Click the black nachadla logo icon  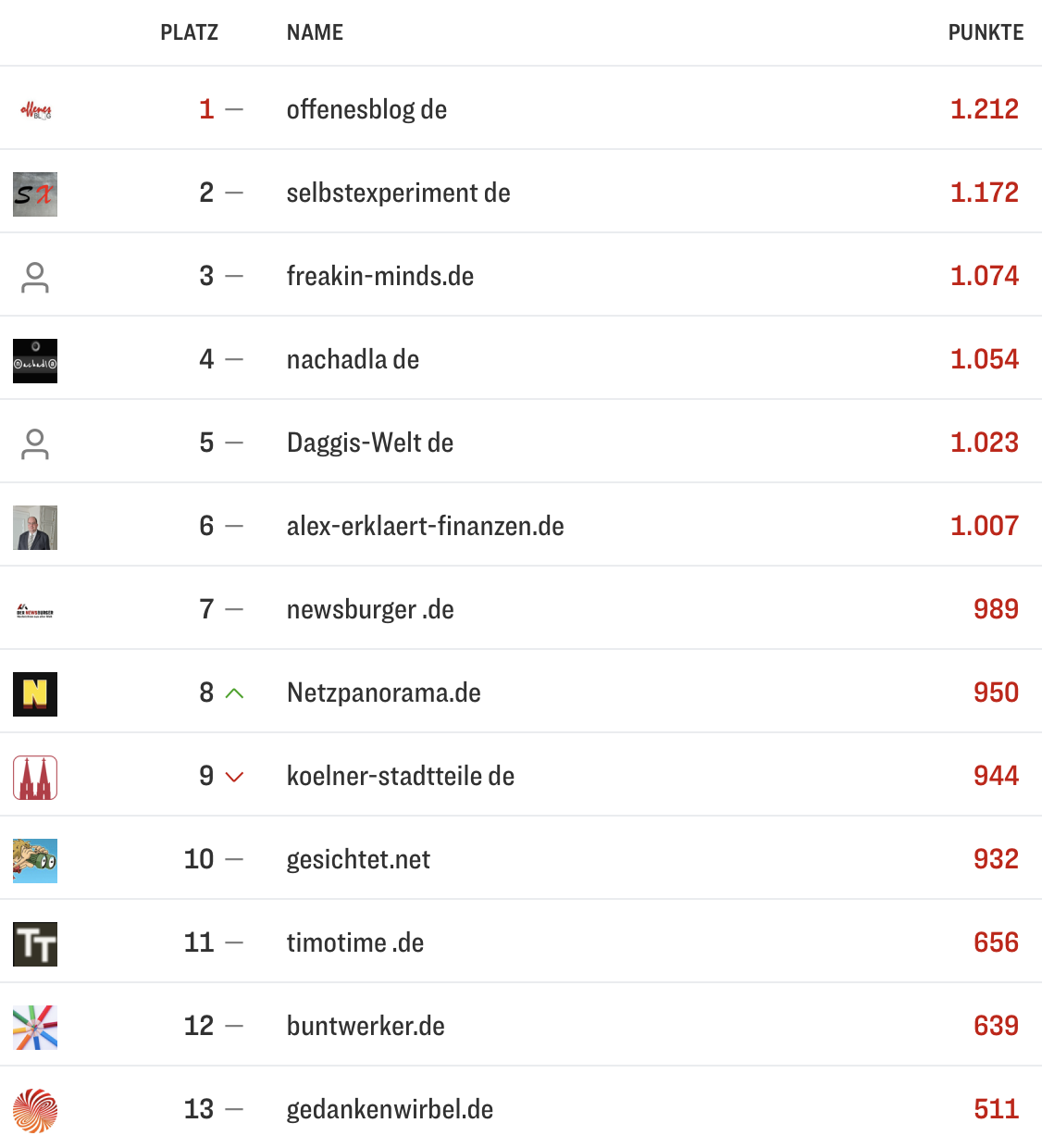point(35,361)
